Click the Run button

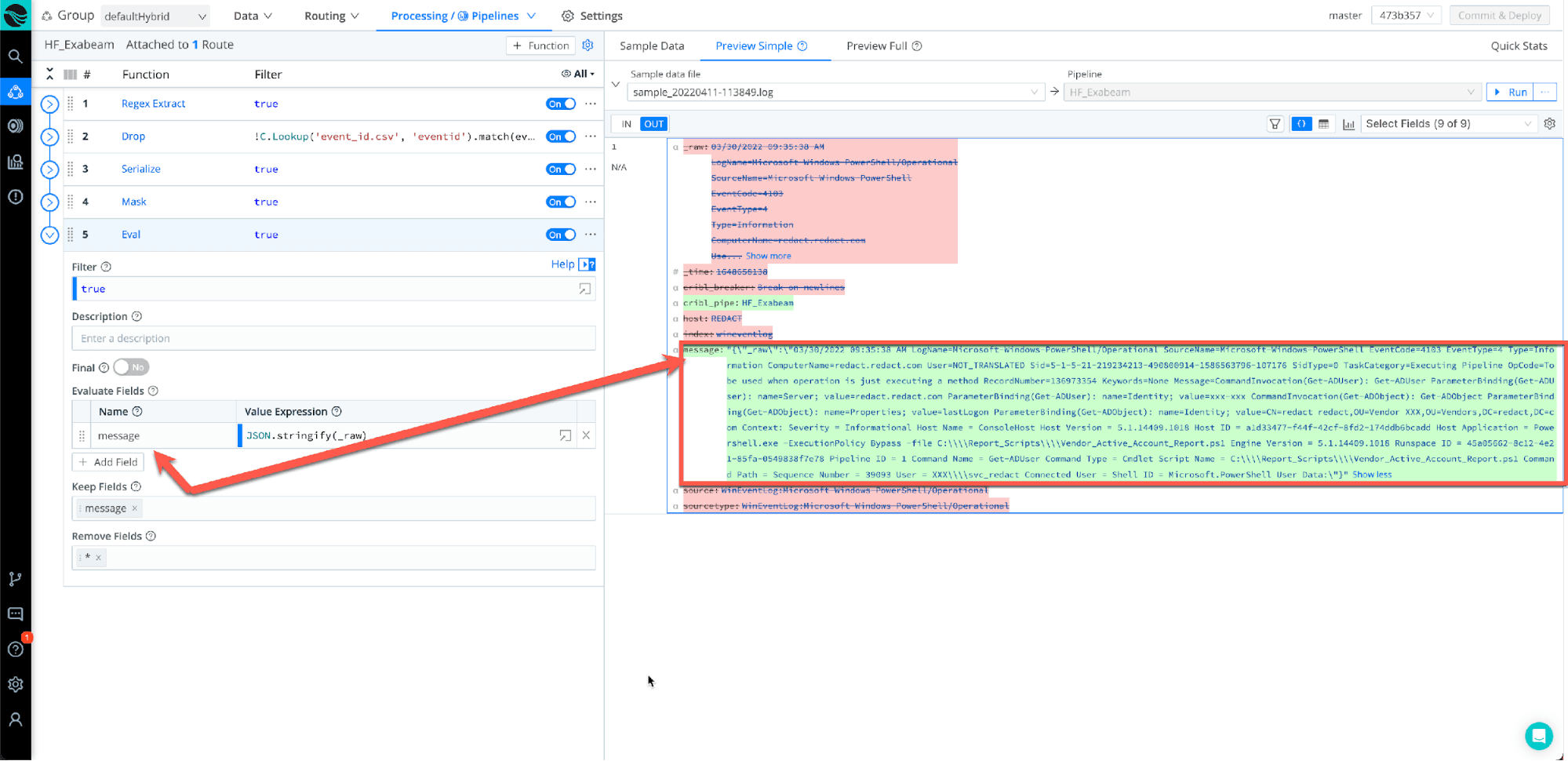point(1511,93)
